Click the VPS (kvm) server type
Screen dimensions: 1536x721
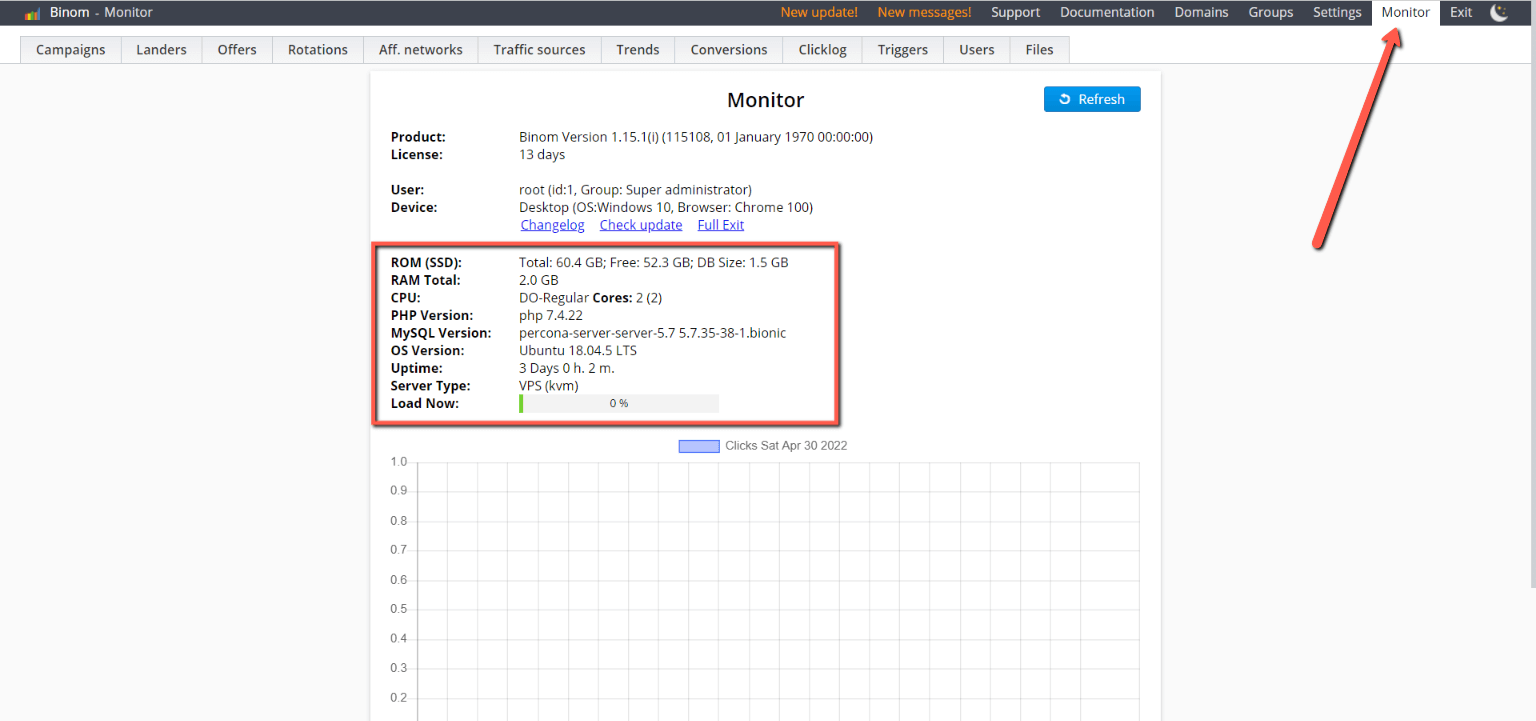click(x=549, y=386)
